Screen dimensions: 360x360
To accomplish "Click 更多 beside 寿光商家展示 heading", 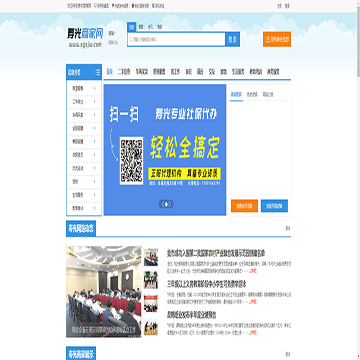I will (288, 354).
